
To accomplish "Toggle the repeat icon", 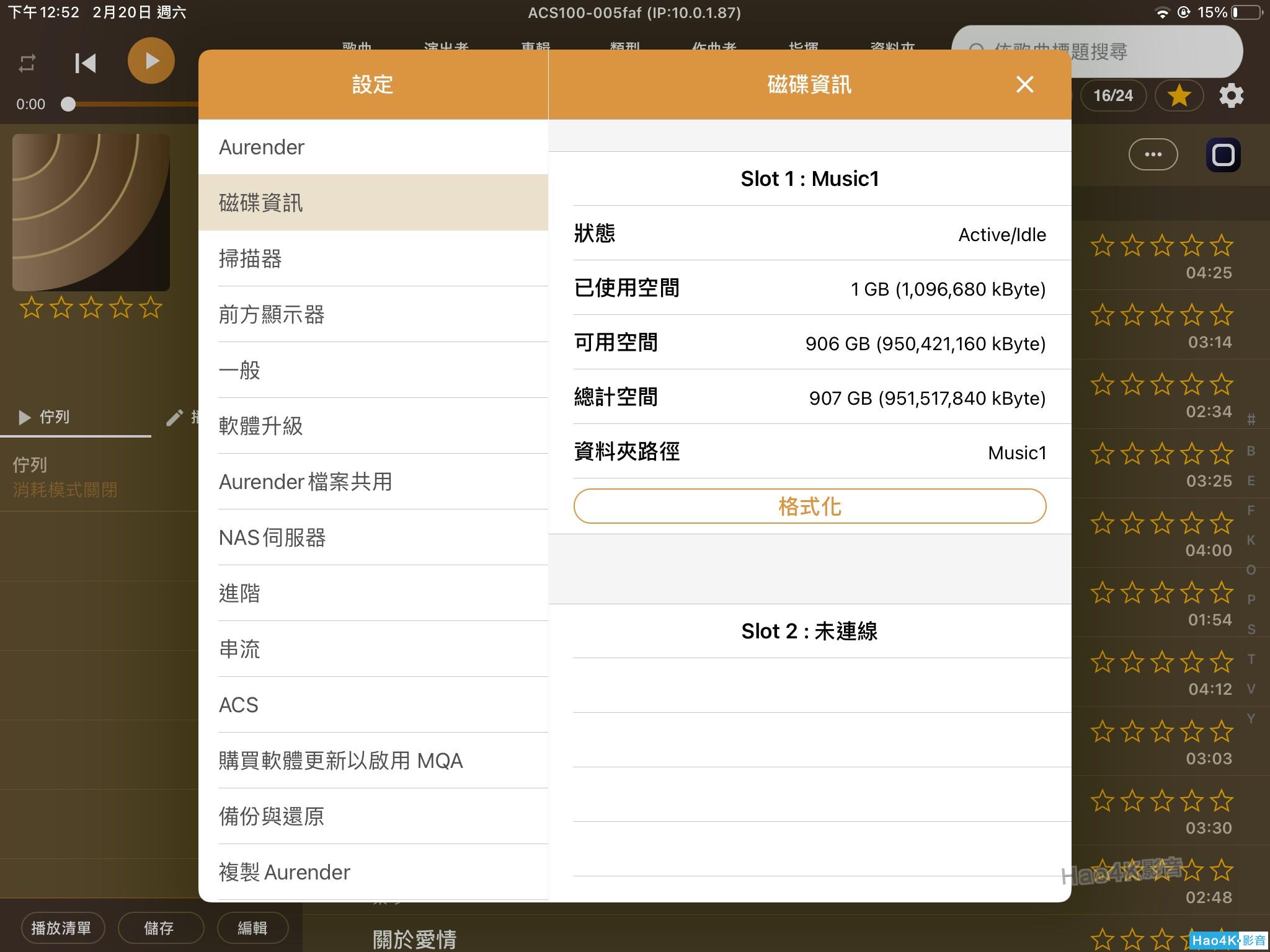I will click(27, 63).
